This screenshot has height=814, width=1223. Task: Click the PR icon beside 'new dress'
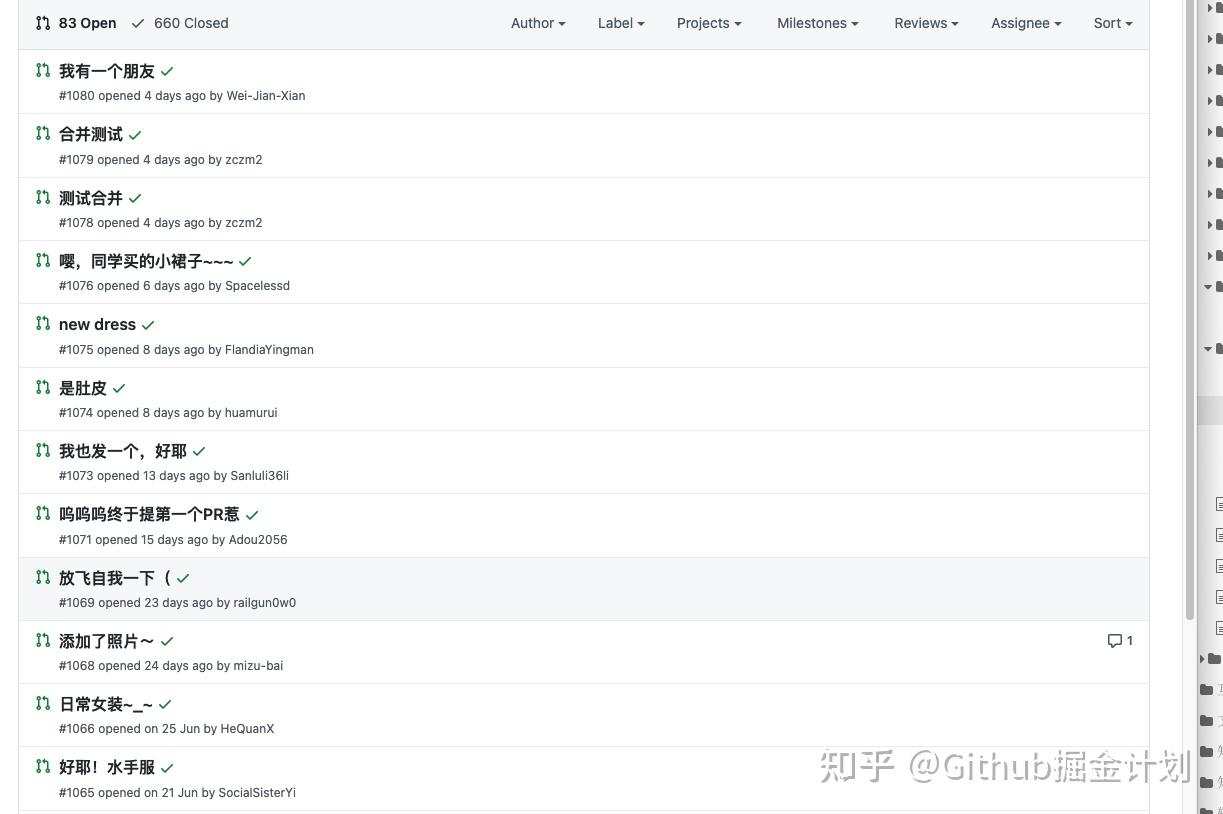43,323
